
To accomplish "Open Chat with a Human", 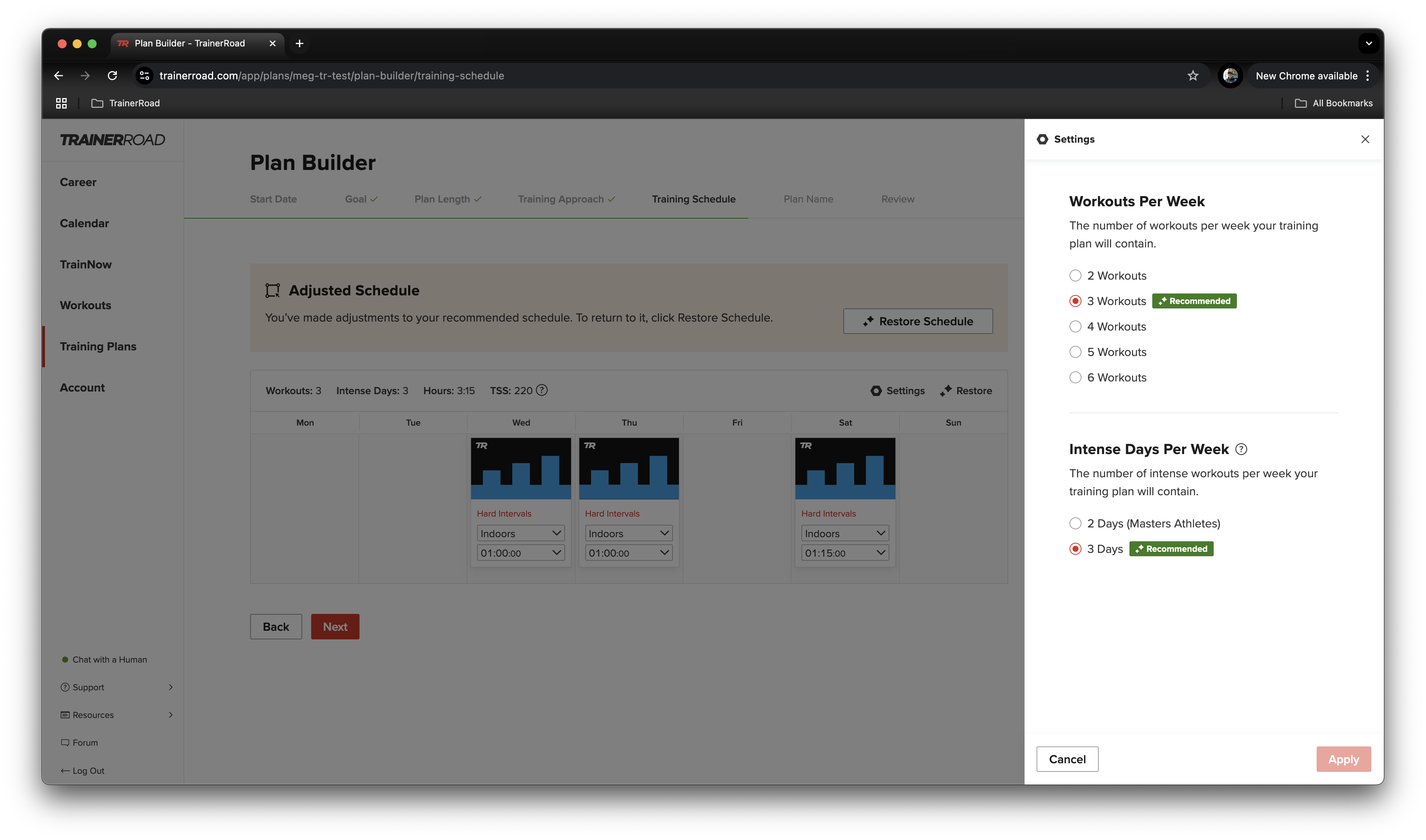I will pyautogui.click(x=104, y=660).
